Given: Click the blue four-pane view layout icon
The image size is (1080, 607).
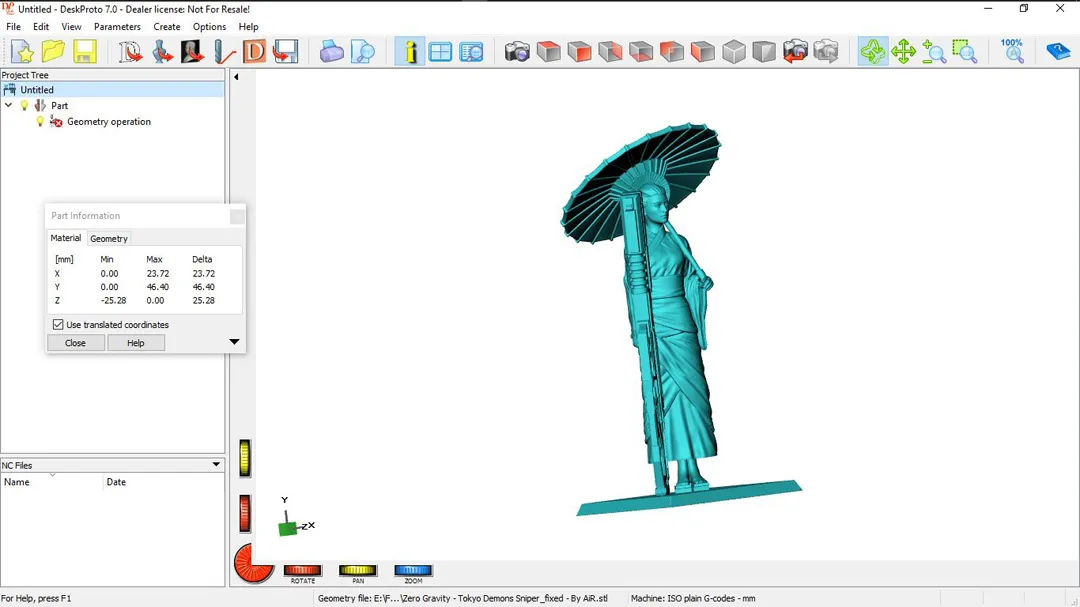Looking at the screenshot, I should (x=440, y=52).
